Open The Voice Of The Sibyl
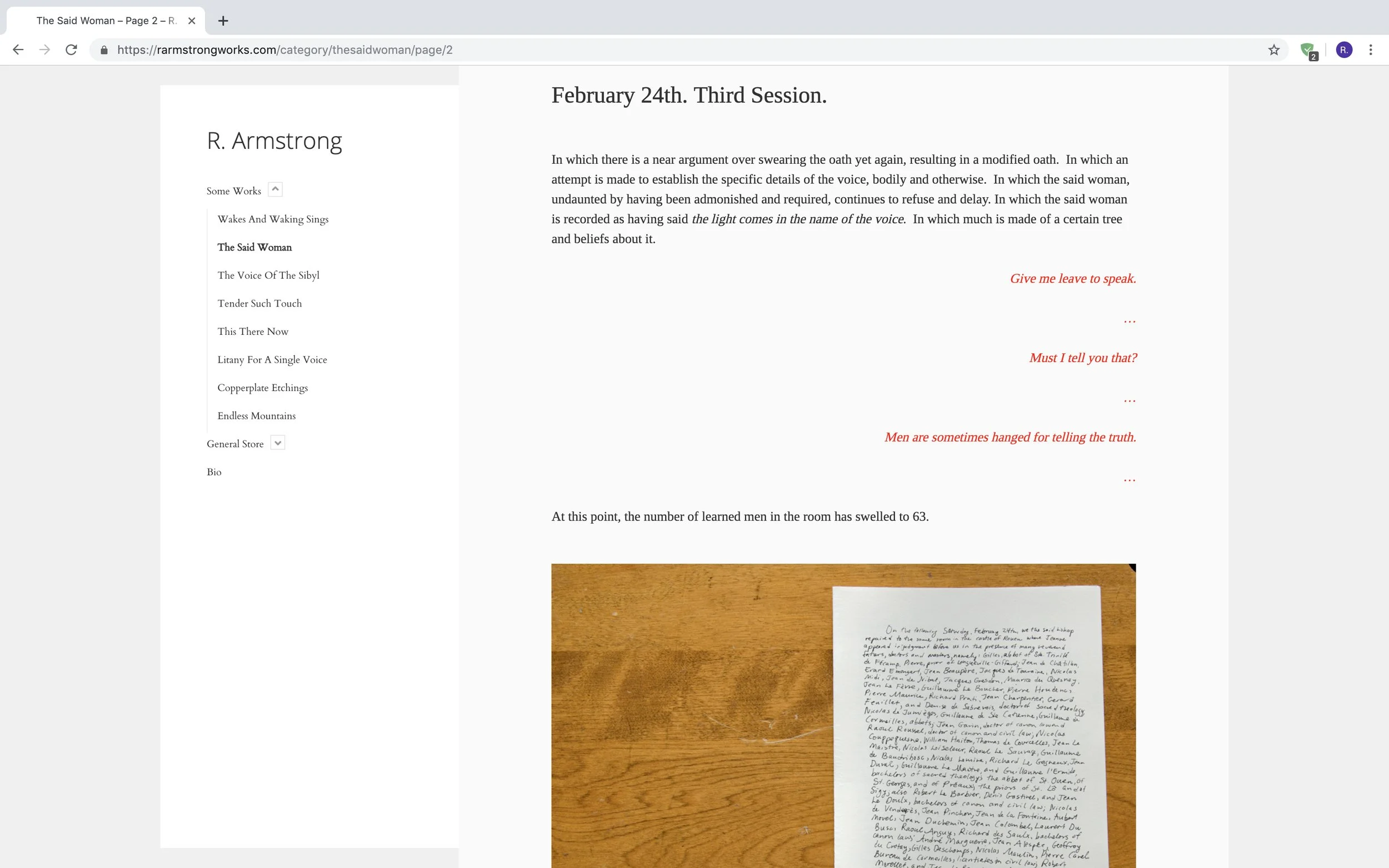 [x=268, y=275]
